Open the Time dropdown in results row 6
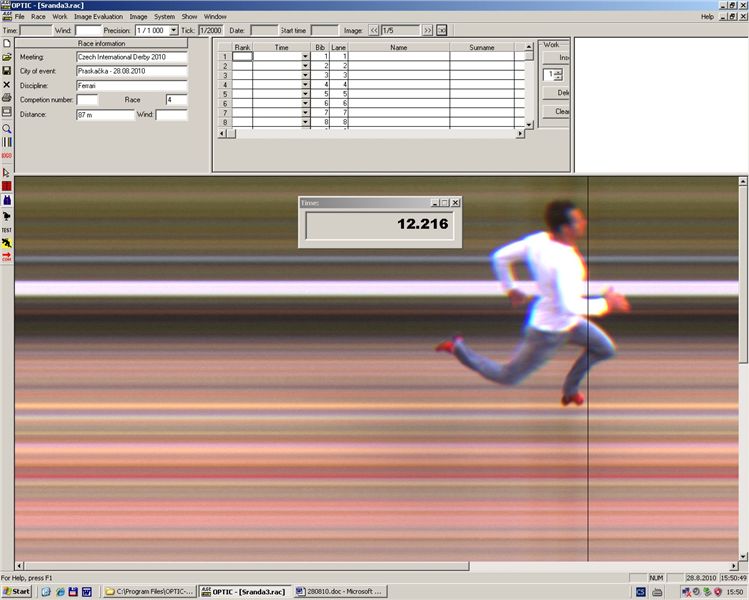749x600 pixels. coord(305,103)
